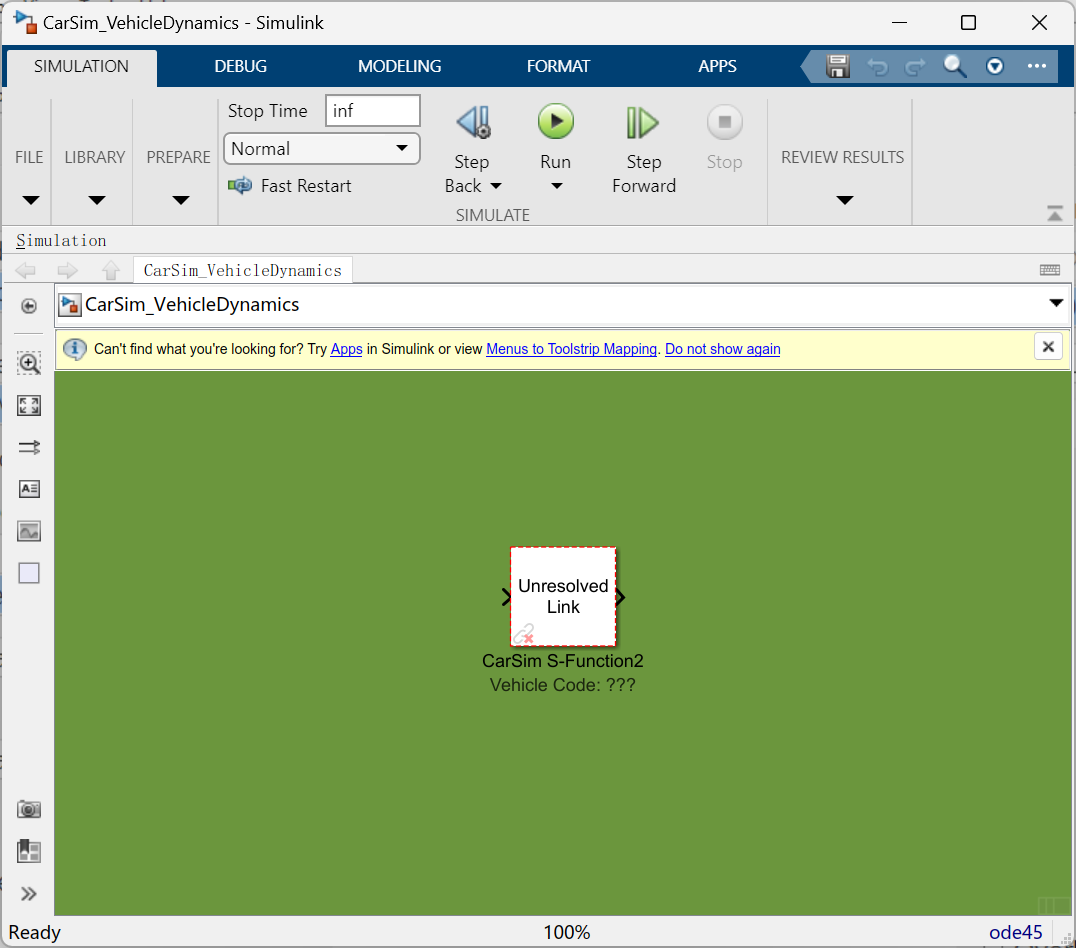Select the Image insert tool
The image size is (1076, 948).
(29, 531)
